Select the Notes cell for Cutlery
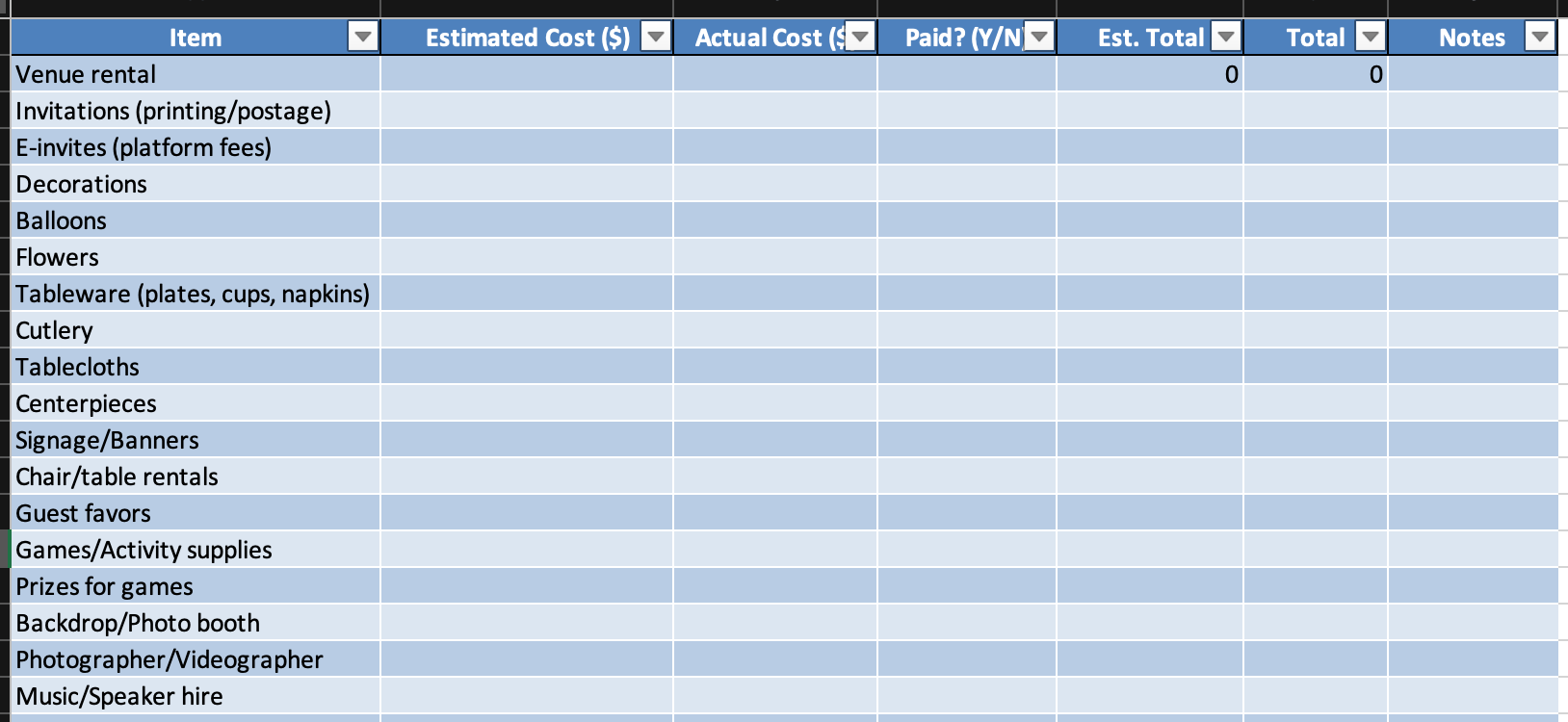 click(1472, 330)
